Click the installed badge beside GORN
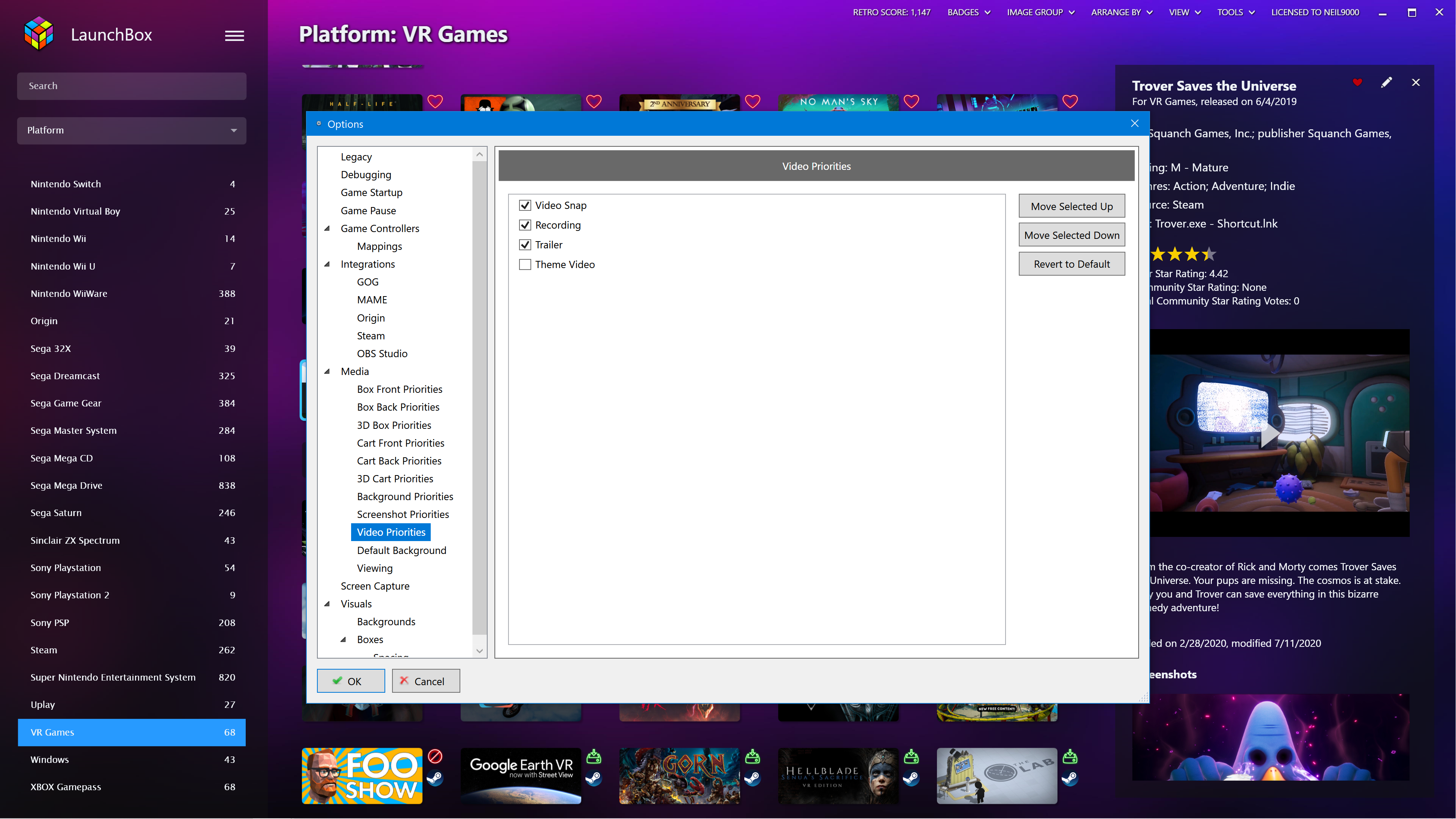Screen dimensions: 1456x819 [752, 756]
